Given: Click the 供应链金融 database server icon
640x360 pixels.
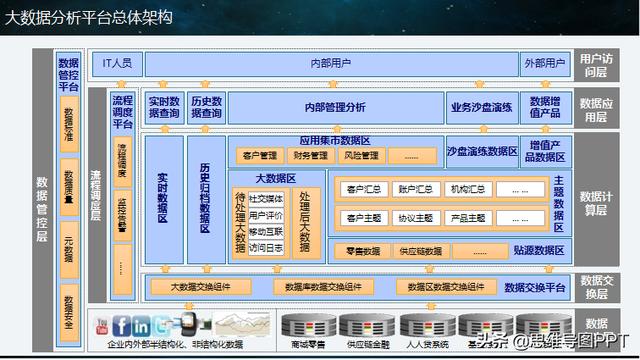Looking at the screenshot, I should click(367, 326).
